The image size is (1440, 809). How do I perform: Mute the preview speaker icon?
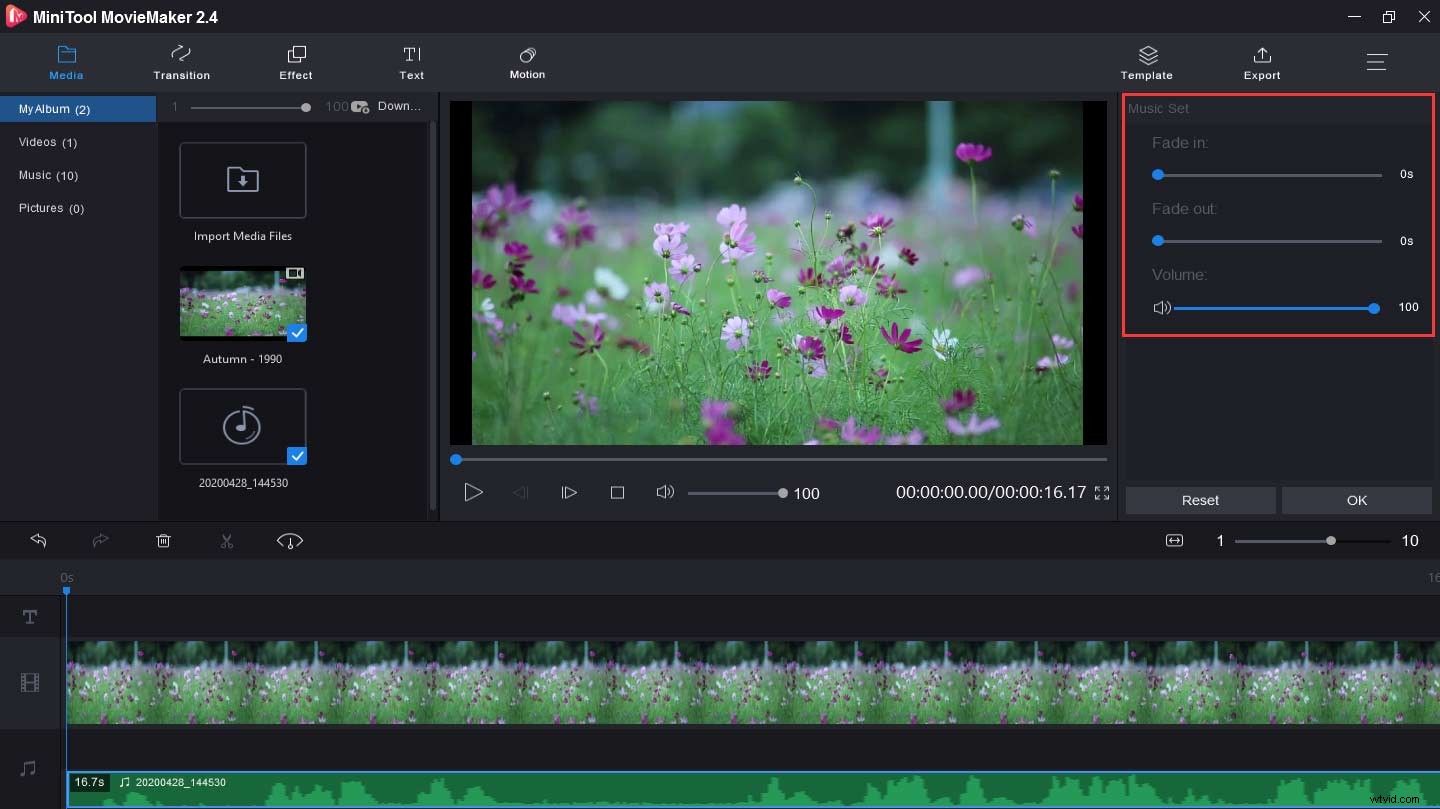(664, 493)
